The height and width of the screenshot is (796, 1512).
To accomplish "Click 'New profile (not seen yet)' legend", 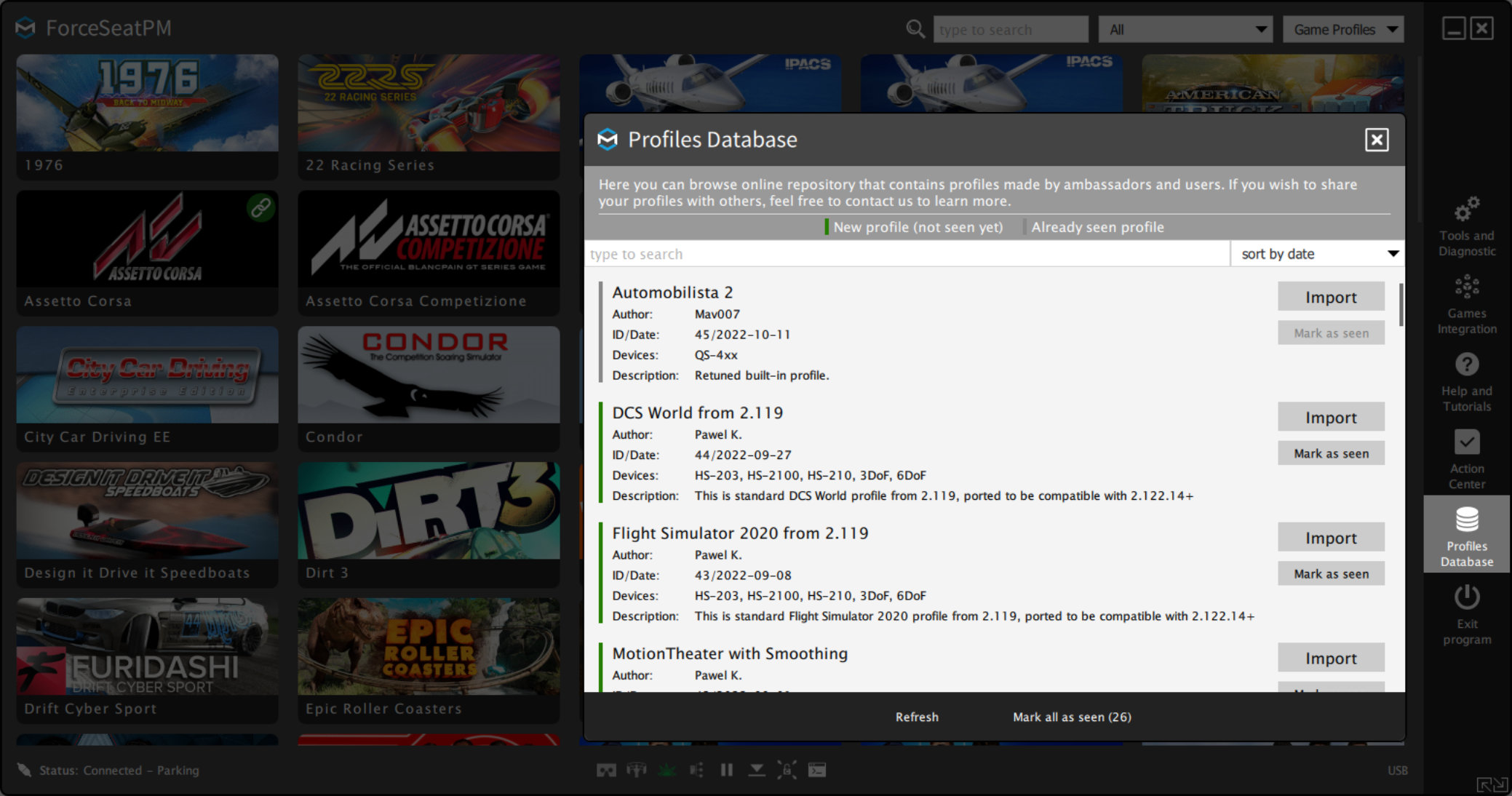I will pos(918,227).
